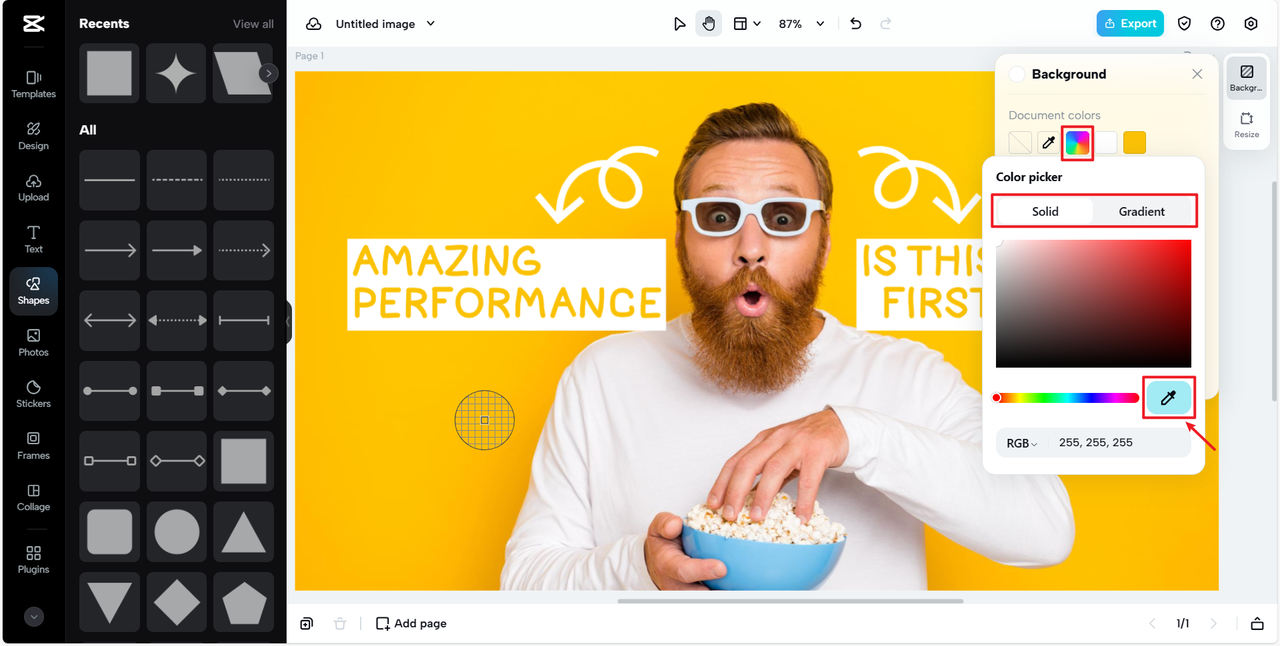The width and height of the screenshot is (1280, 646).
Task: Insert the rounded square shape
Action: click(109, 532)
